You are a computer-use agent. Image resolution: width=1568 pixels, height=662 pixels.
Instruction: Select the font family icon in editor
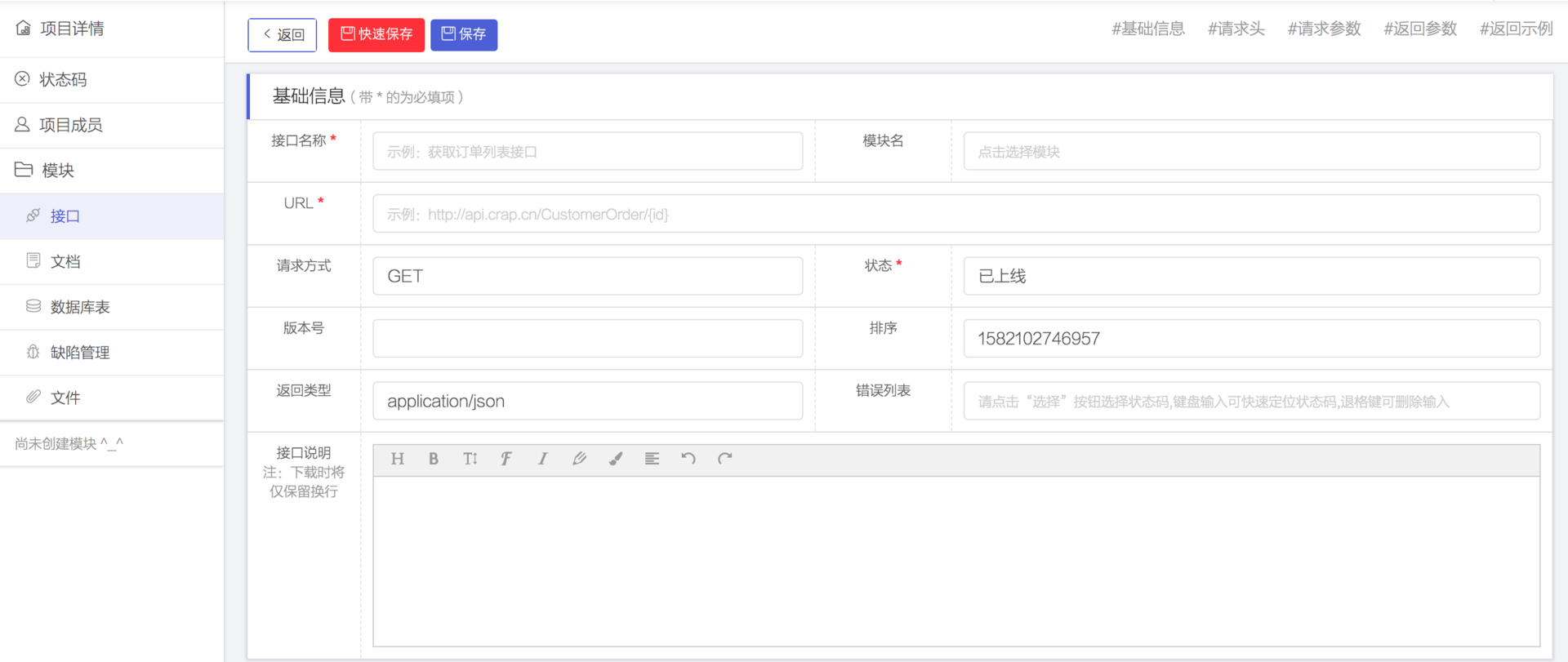[506, 459]
